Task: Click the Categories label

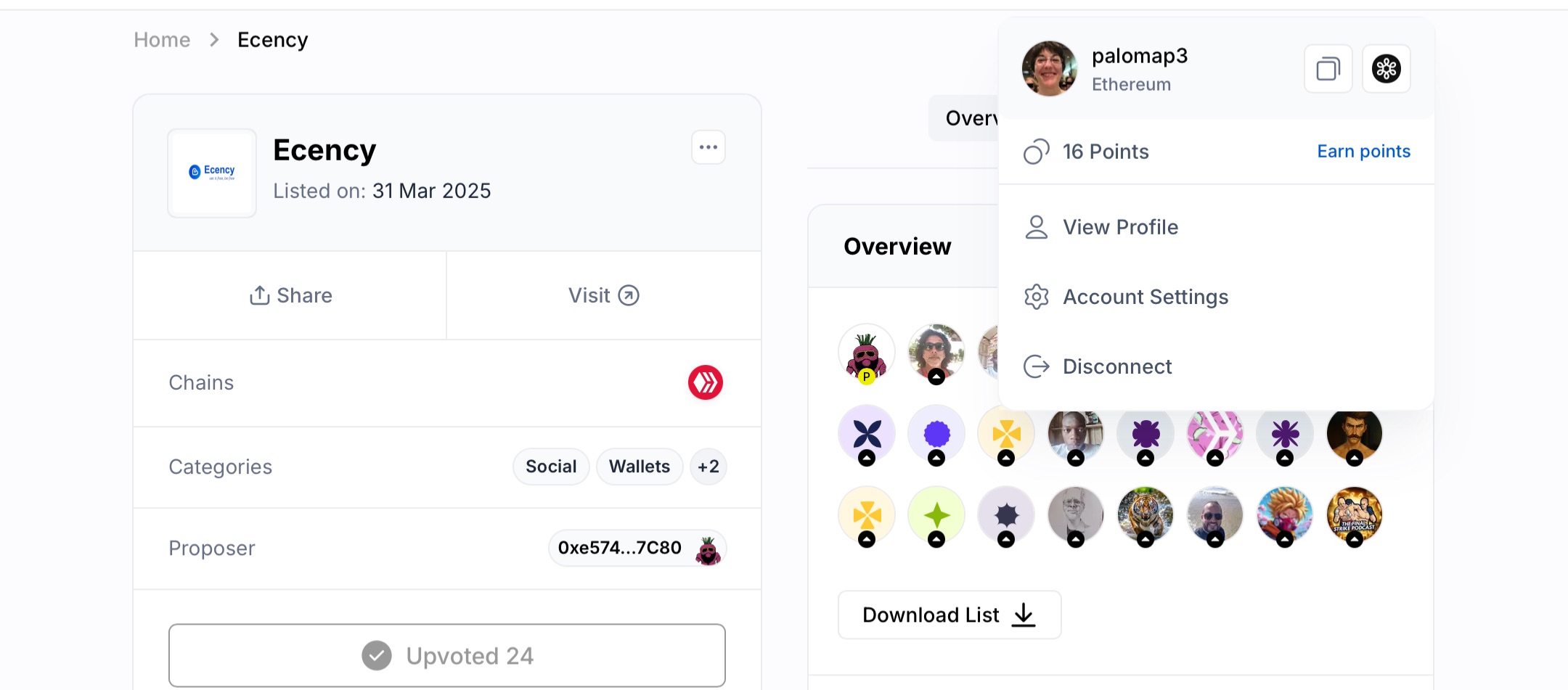Action: point(221,467)
